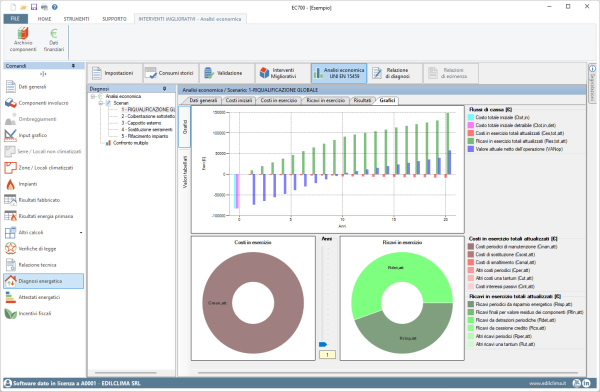Screen dimensions: 600x392
Task: Click the print icon in title bar
Action: point(44,7)
